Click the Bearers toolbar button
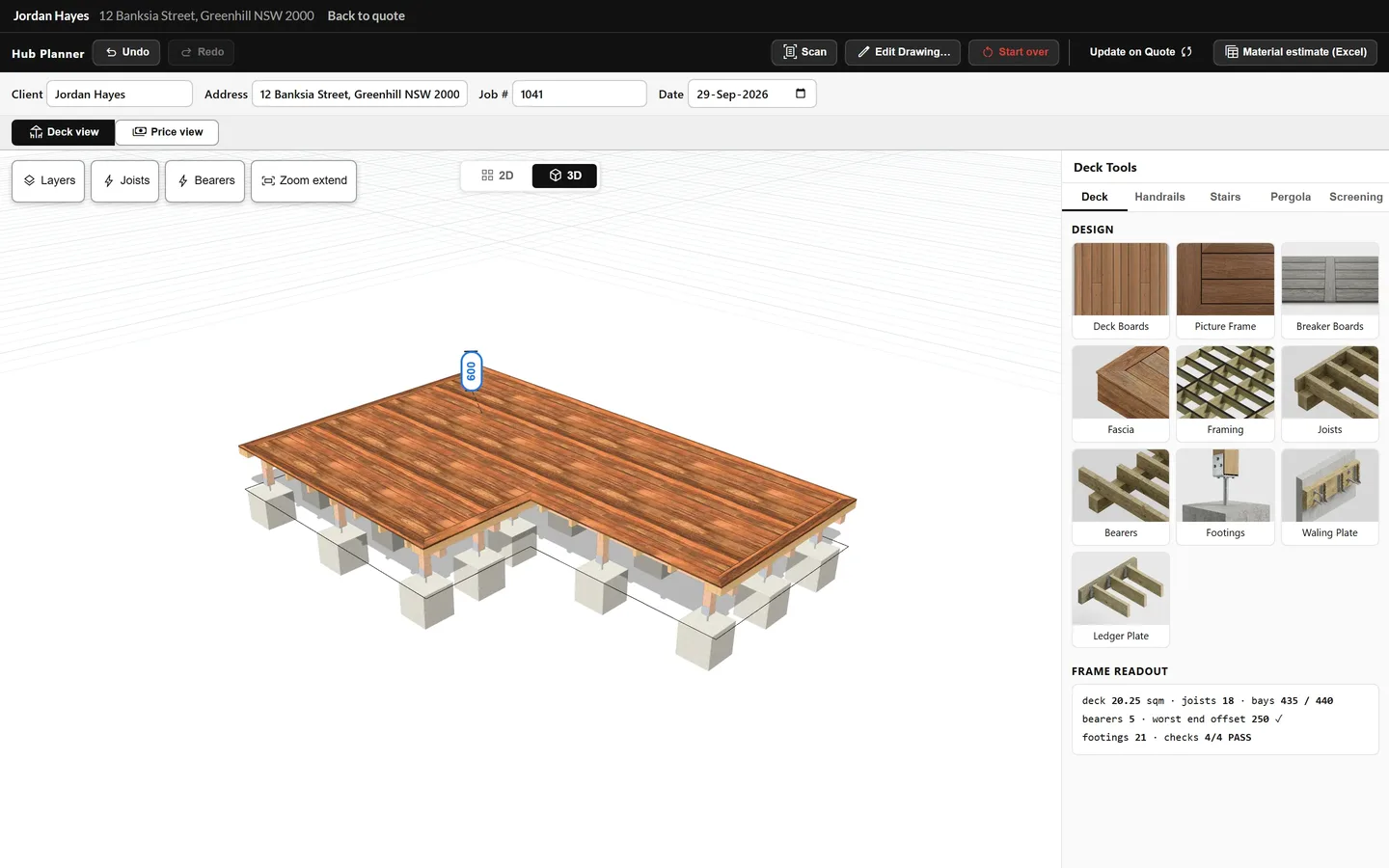Viewport: 1389px width, 868px height. pos(204,181)
